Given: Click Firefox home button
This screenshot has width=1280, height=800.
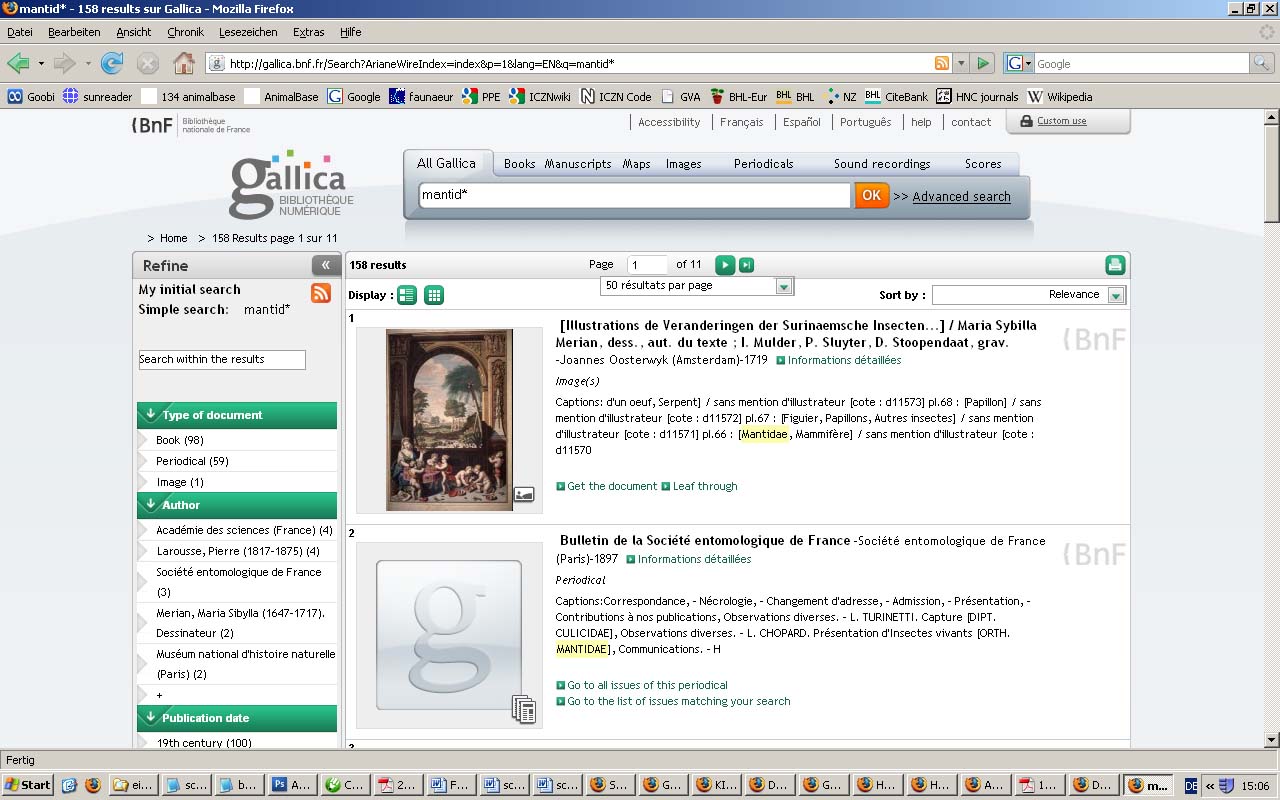Looking at the screenshot, I should (x=184, y=64).
